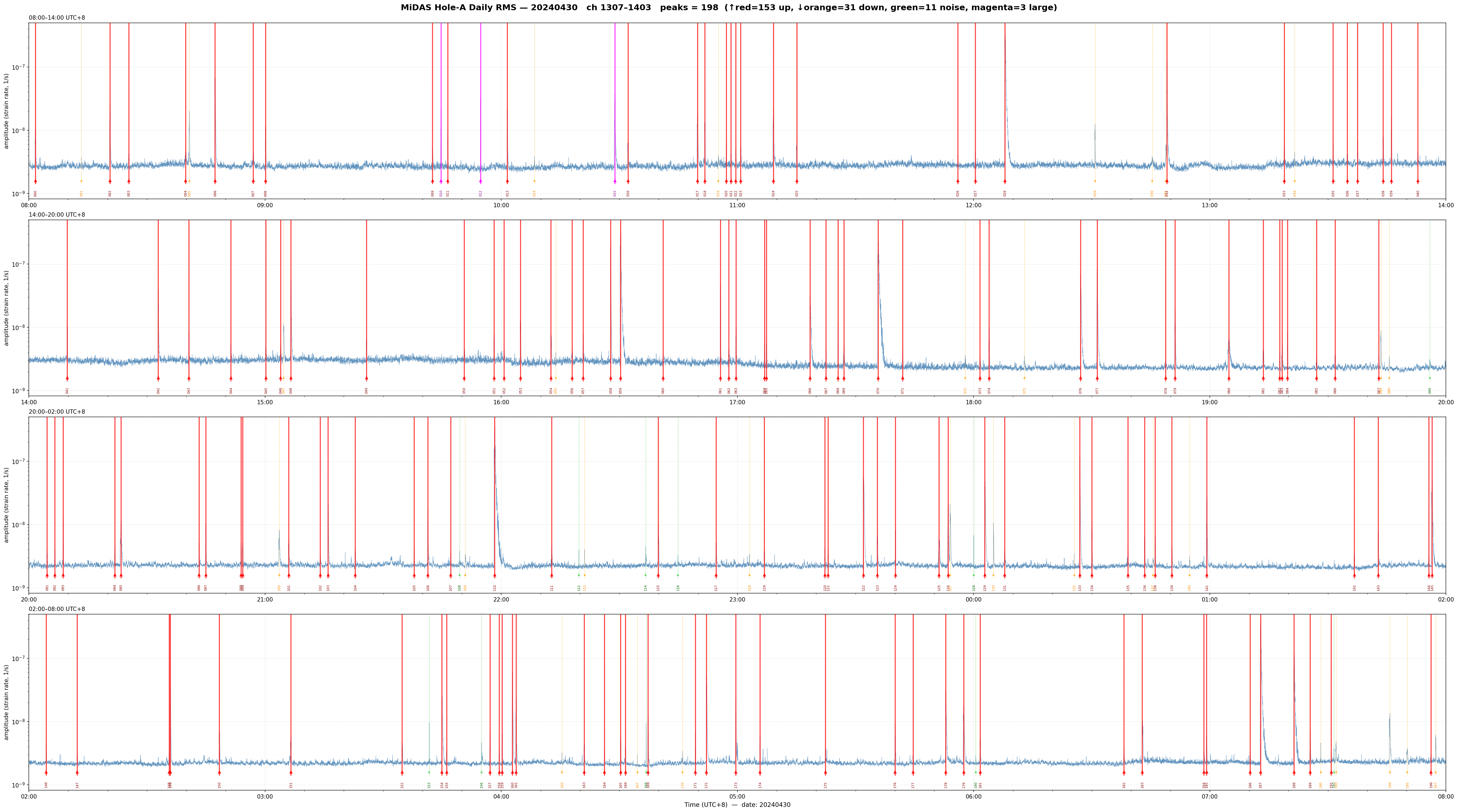Pick the red arrow marker for peak 147
This screenshot has height=812, width=1458.
point(77,773)
